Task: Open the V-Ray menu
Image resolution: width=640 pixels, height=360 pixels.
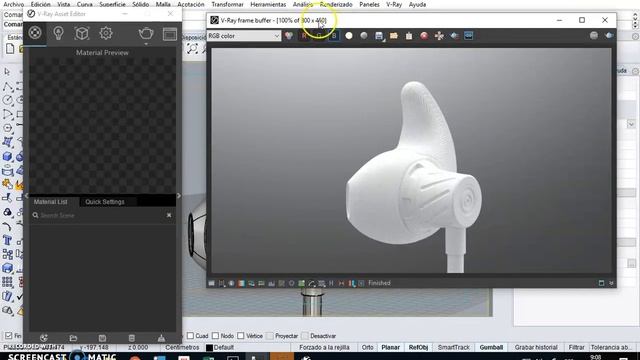Action: coord(394,4)
